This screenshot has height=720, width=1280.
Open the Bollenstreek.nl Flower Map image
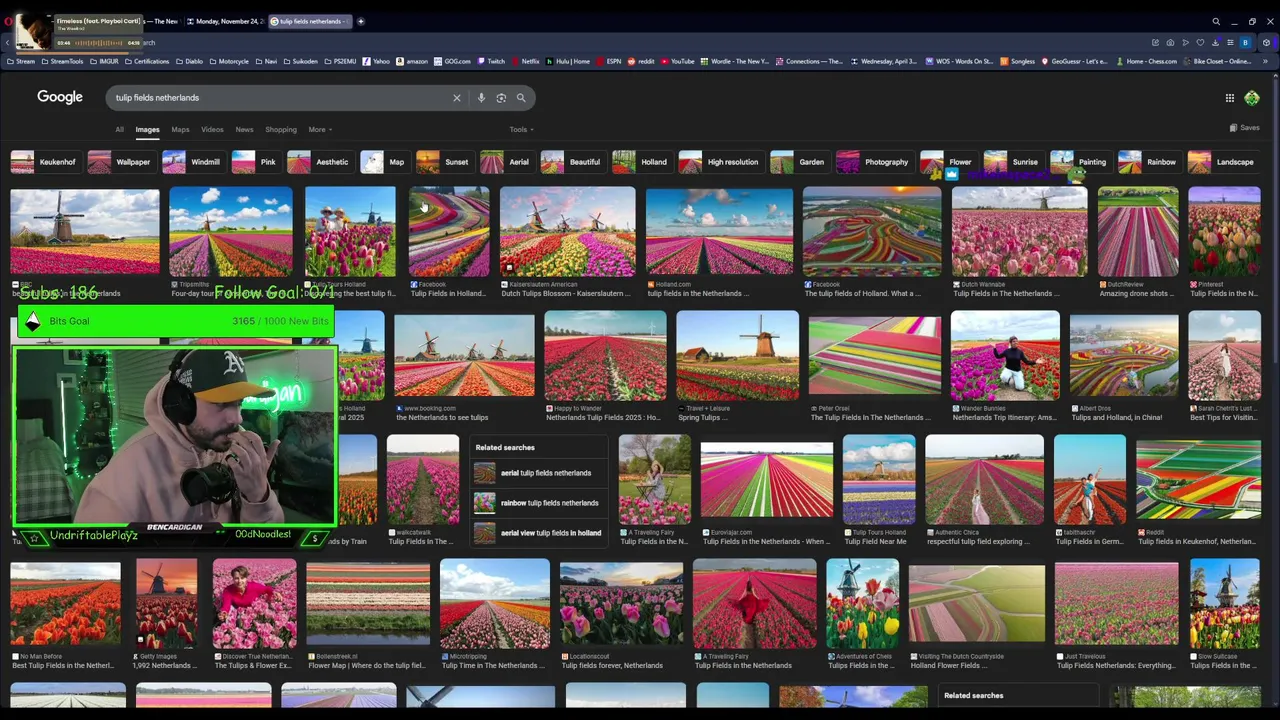coord(368,604)
